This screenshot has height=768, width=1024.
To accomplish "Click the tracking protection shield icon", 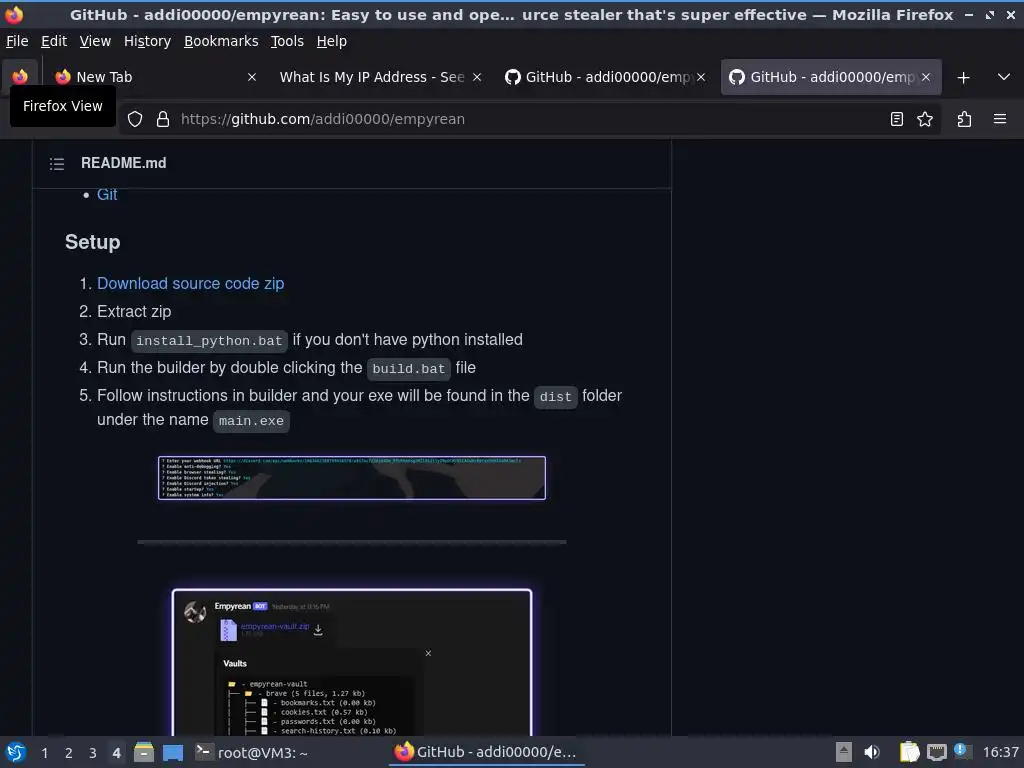I will point(135,119).
